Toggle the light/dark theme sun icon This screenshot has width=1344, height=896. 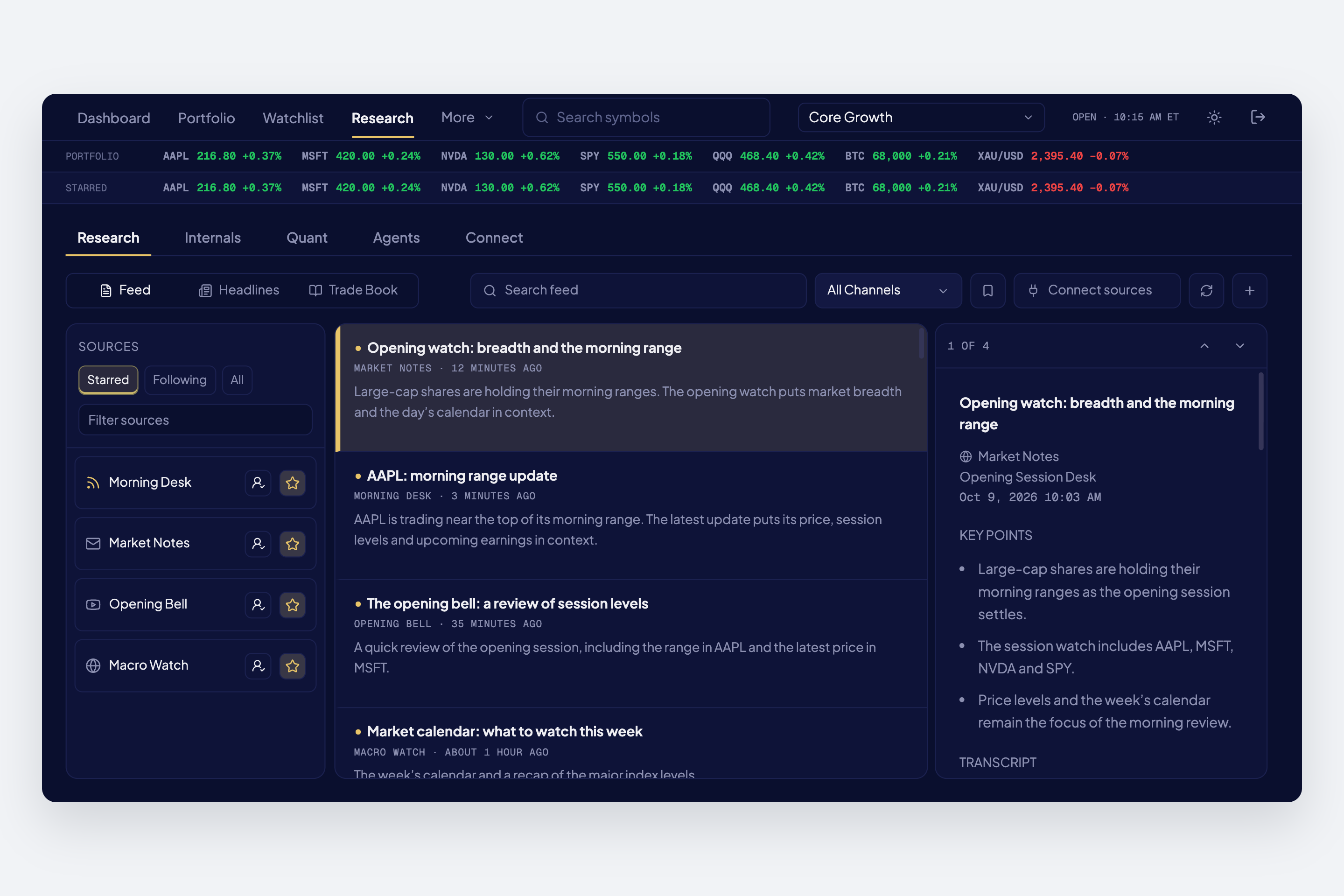[1214, 117]
